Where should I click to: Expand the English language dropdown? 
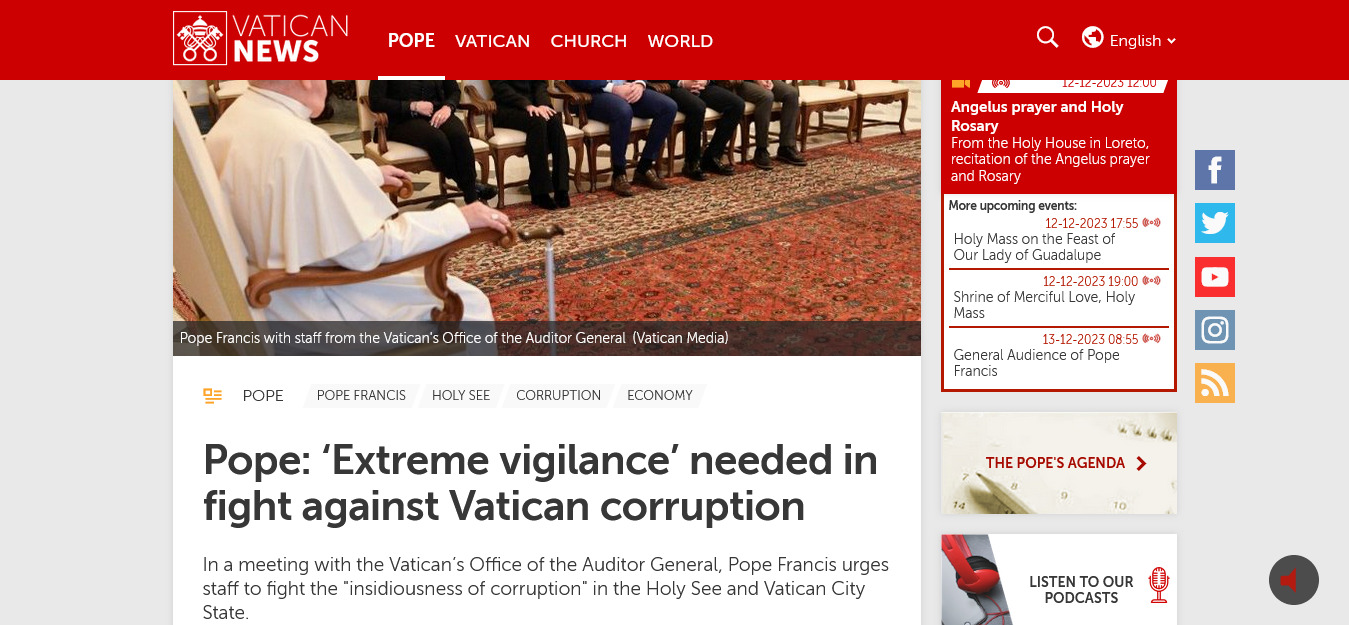(x=1143, y=41)
